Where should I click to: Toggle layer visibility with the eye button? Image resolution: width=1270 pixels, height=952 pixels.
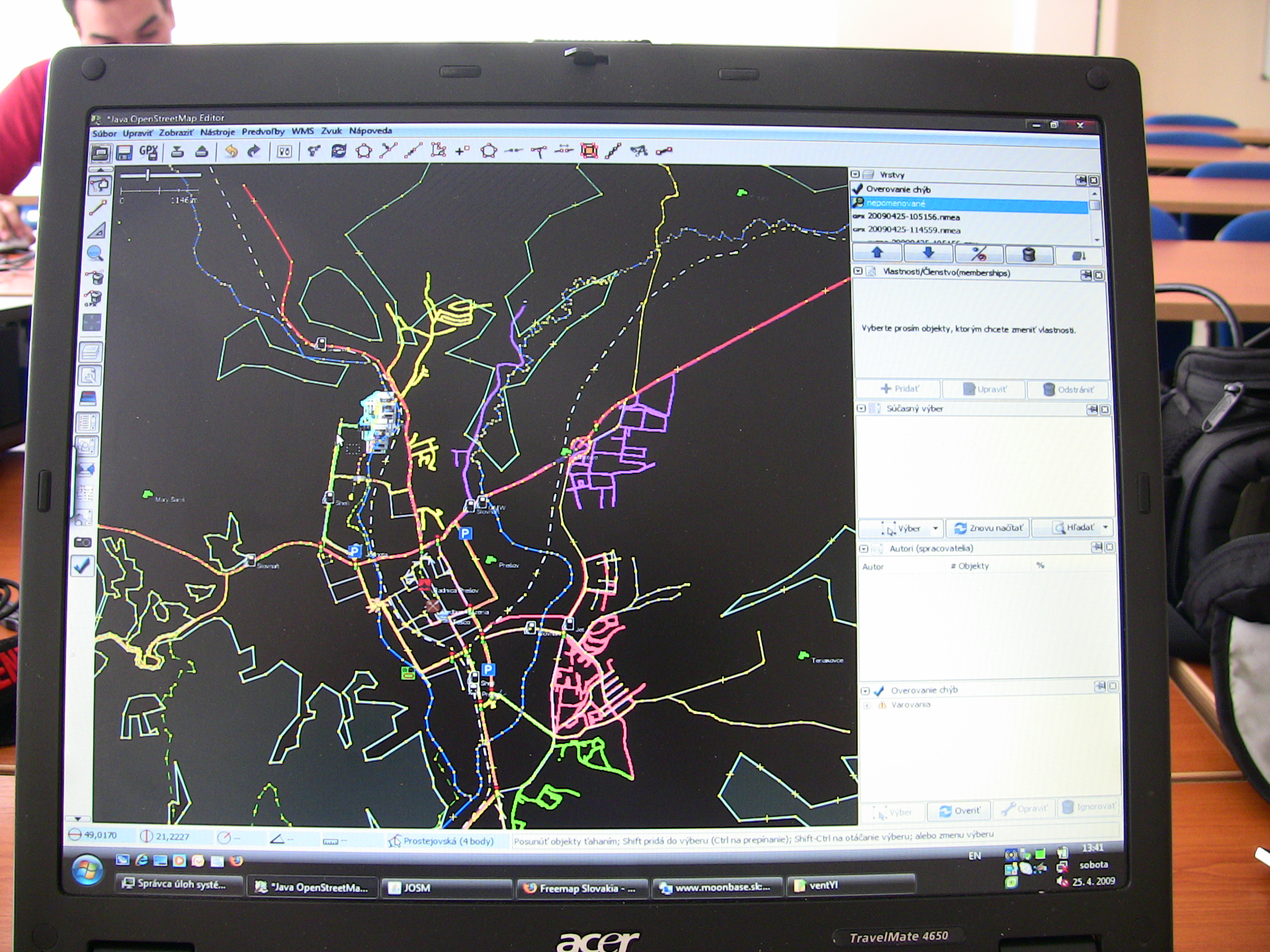click(x=979, y=254)
